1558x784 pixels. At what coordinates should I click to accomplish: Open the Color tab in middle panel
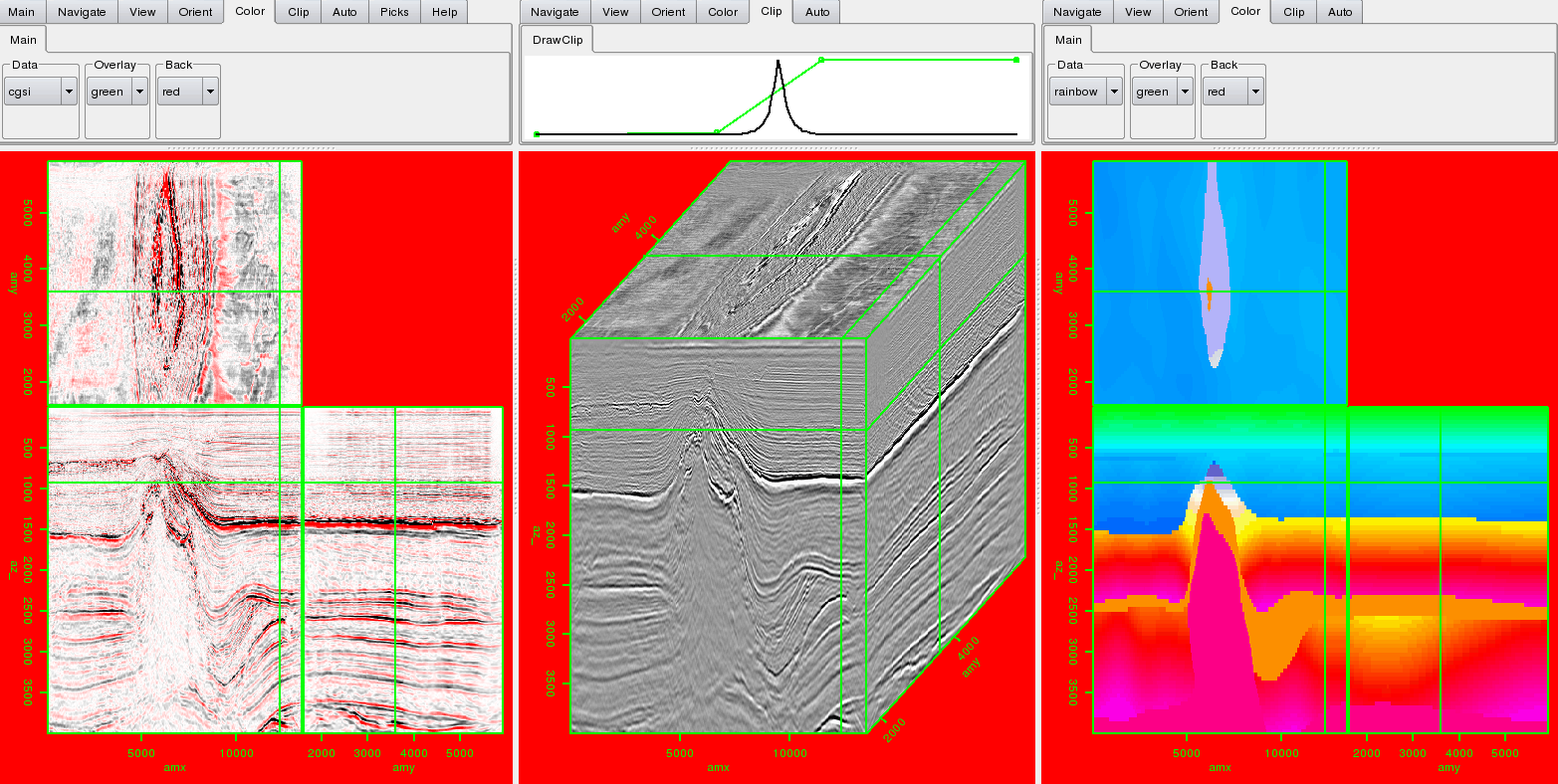pos(723,12)
